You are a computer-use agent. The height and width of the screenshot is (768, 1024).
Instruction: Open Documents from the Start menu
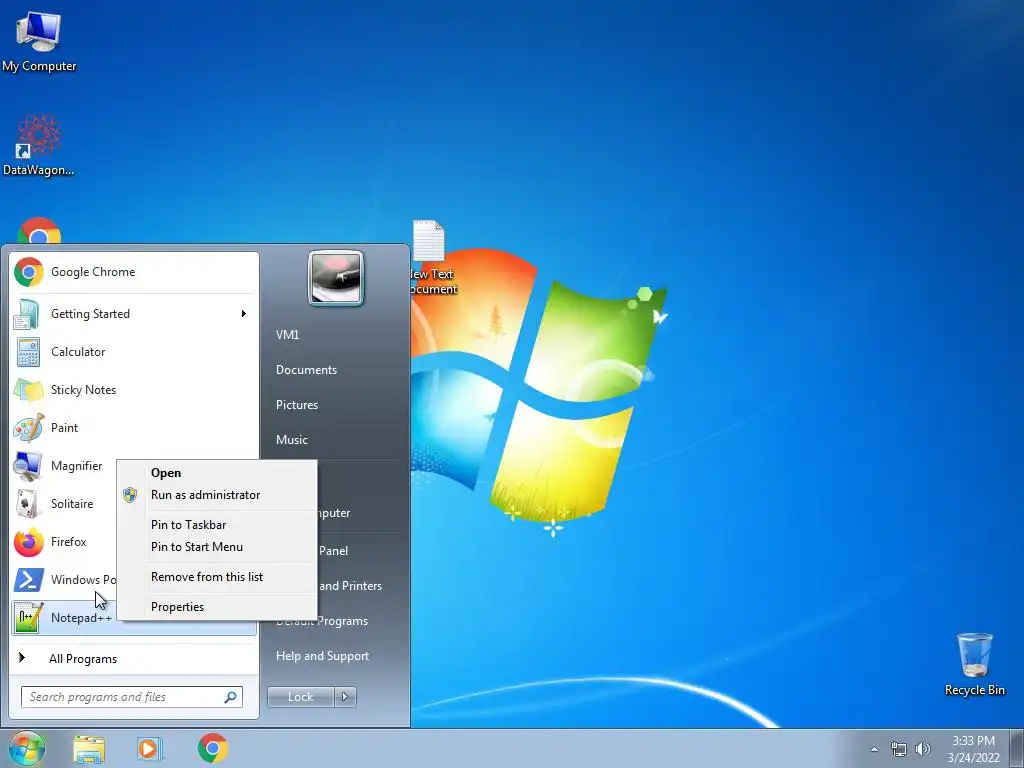coord(306,370)
